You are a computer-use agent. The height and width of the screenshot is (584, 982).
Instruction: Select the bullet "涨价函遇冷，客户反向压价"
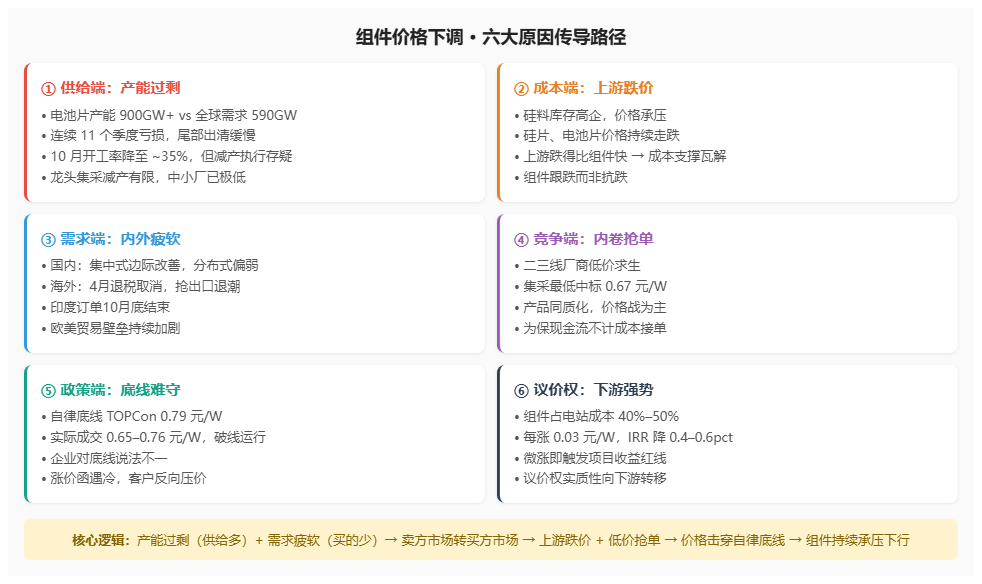[124, 478]
